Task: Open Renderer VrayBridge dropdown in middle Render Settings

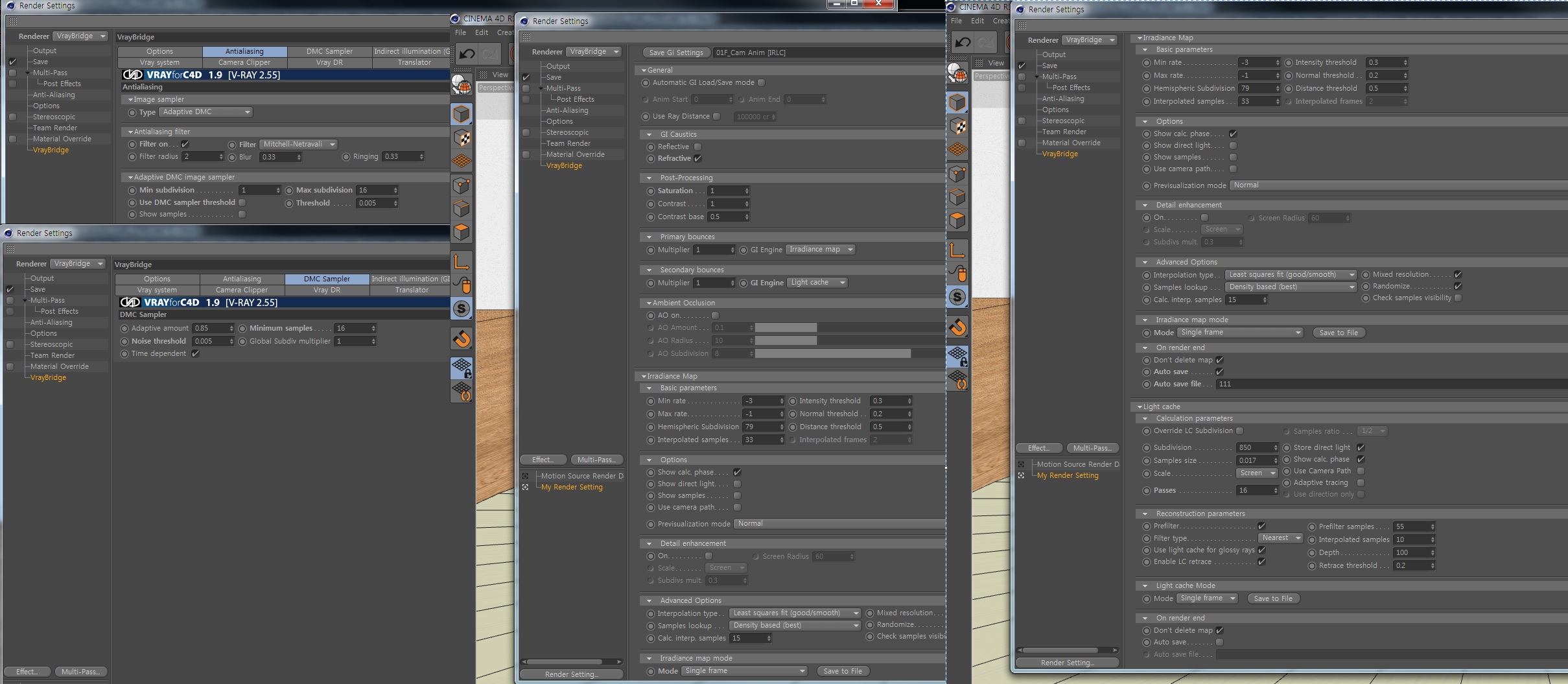Action: (594, 52)
